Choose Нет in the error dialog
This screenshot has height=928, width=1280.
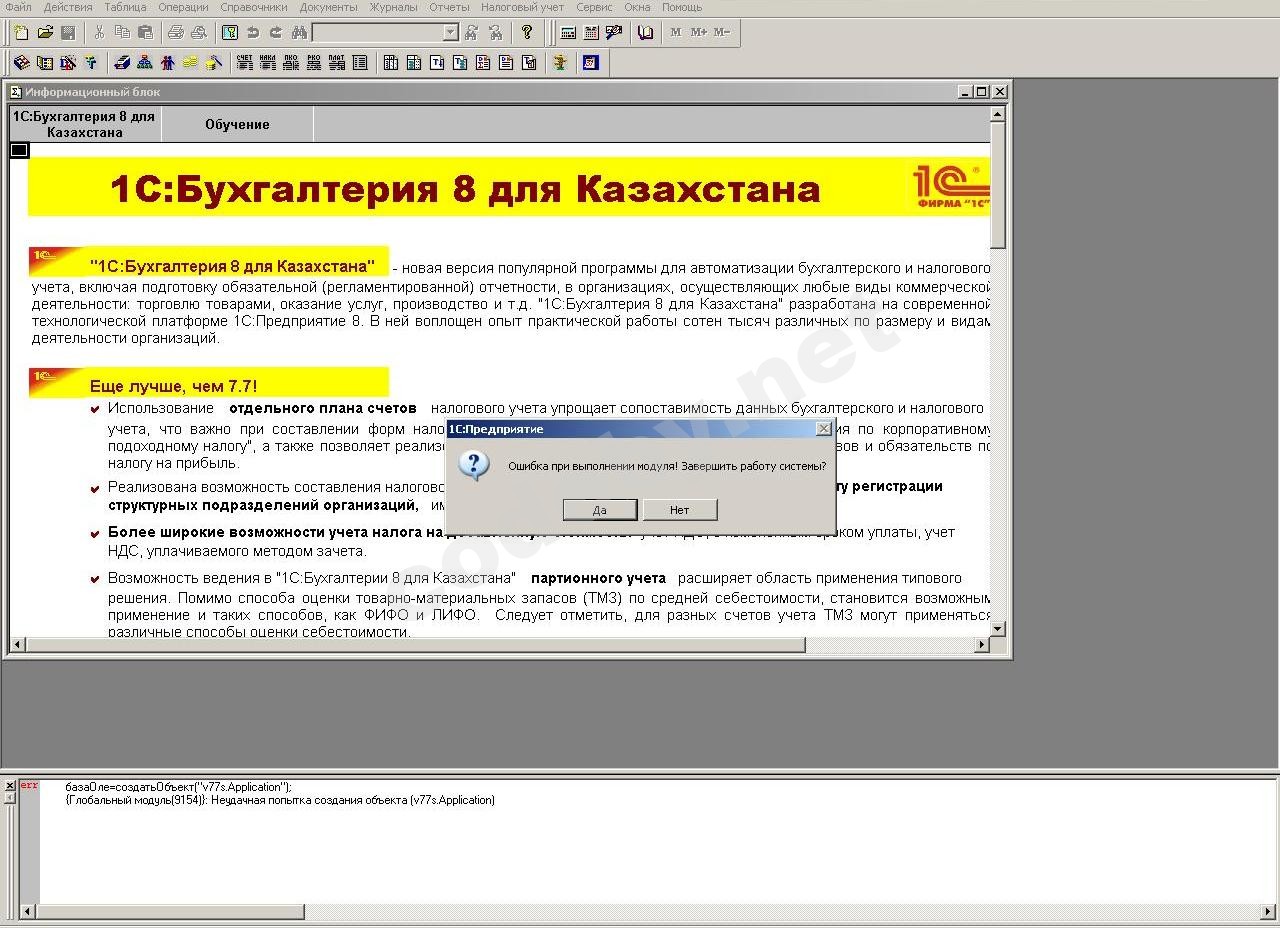point(680,510)
